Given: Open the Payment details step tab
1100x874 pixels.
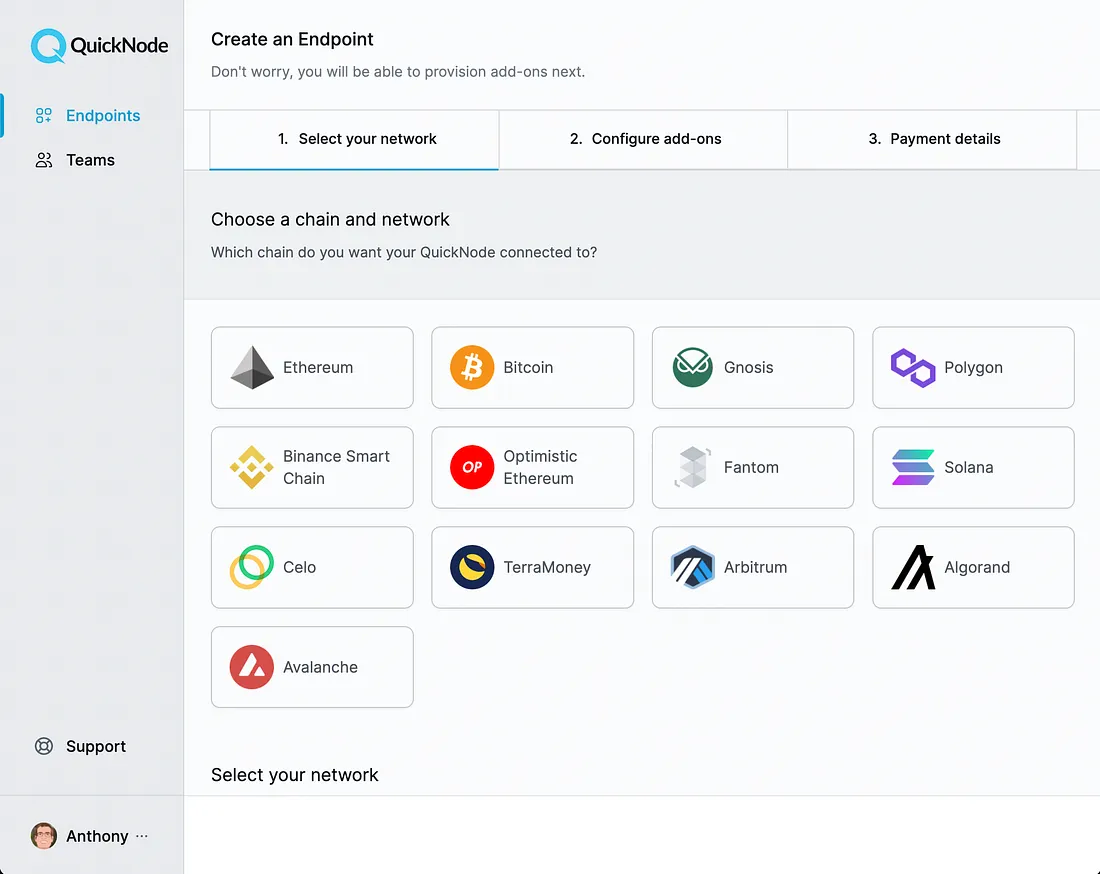Looking at the screenshot, I should point(933,139).
